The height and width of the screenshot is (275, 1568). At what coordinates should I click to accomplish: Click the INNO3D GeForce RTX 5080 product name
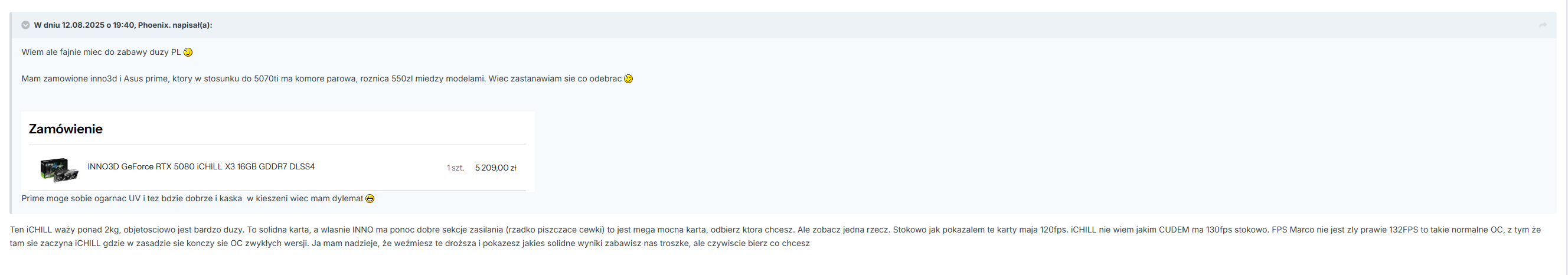click(x=201, y=166)
